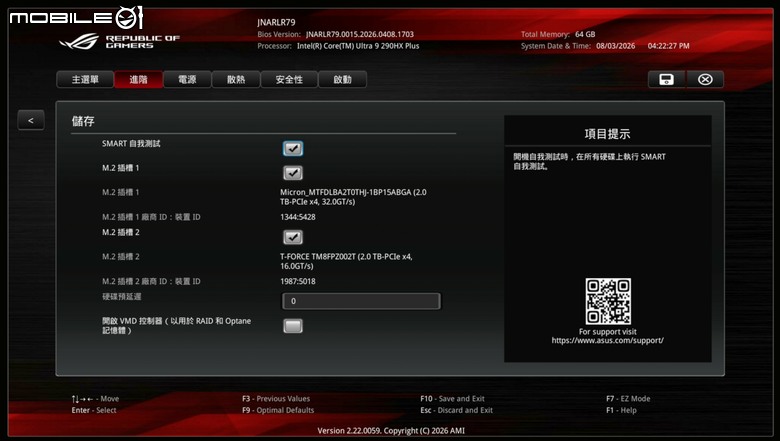The height and width of the screenshot is (441, 780).
Task: Click the discard and exit X icon
Action: (x=705, y=80)
